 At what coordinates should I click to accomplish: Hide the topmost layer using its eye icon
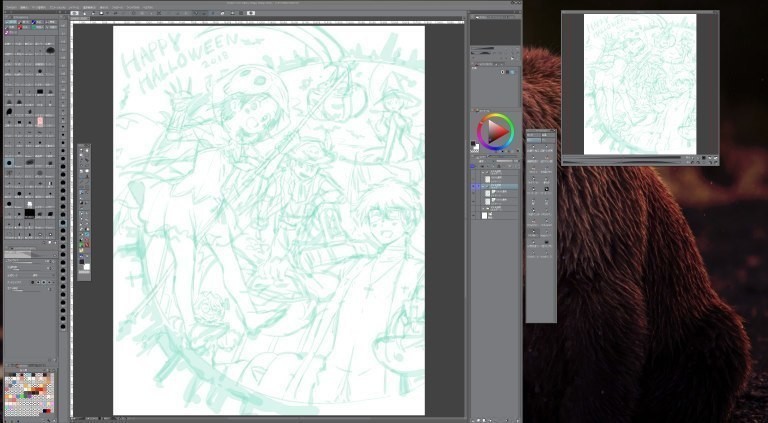[x=474, y=172]
